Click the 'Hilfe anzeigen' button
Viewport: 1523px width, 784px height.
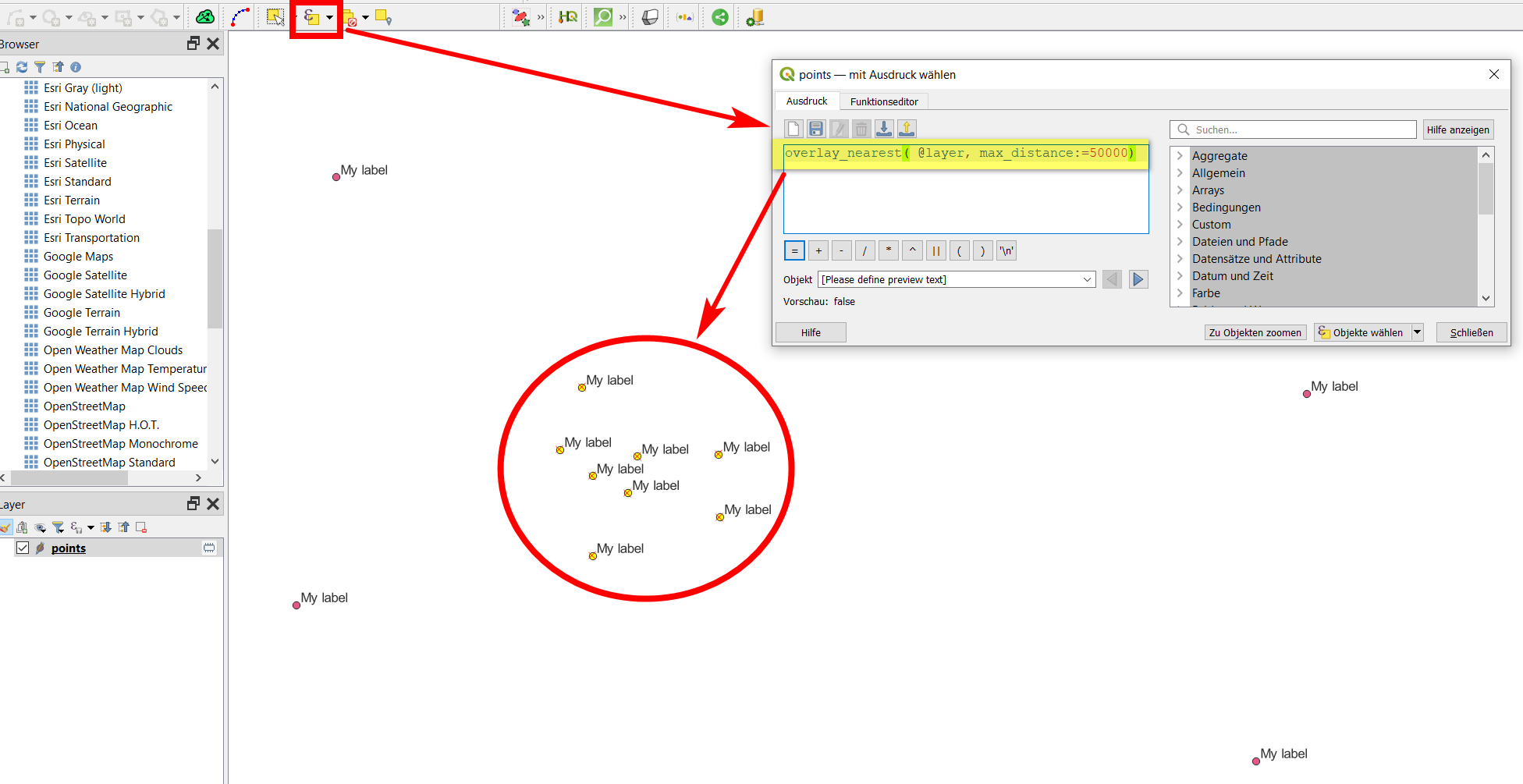[x=1457, y=129]
